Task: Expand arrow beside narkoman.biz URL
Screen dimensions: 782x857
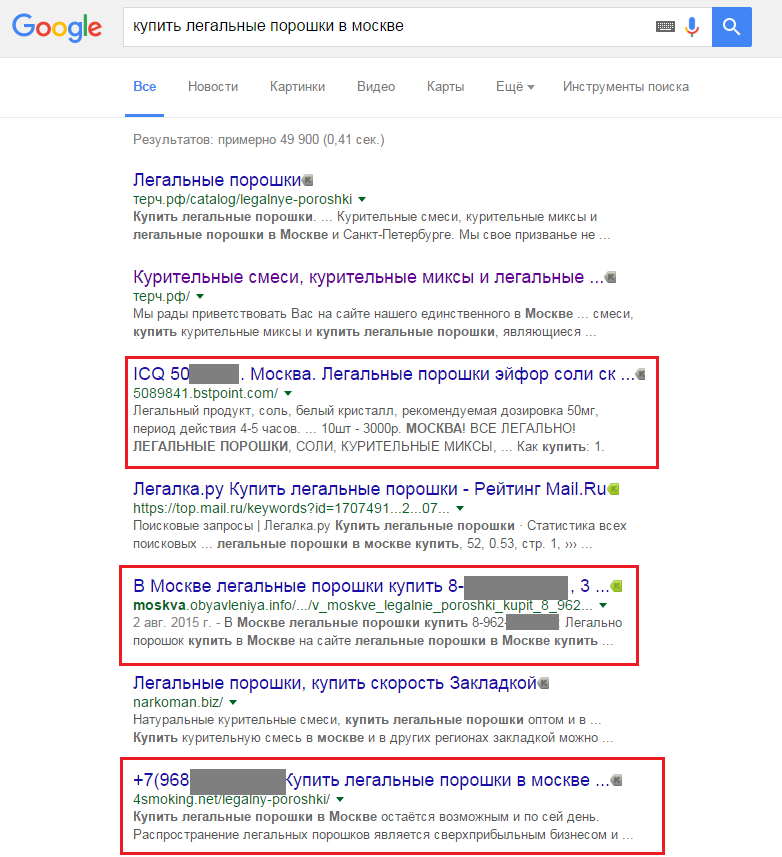Action: [x=233, y=702]
